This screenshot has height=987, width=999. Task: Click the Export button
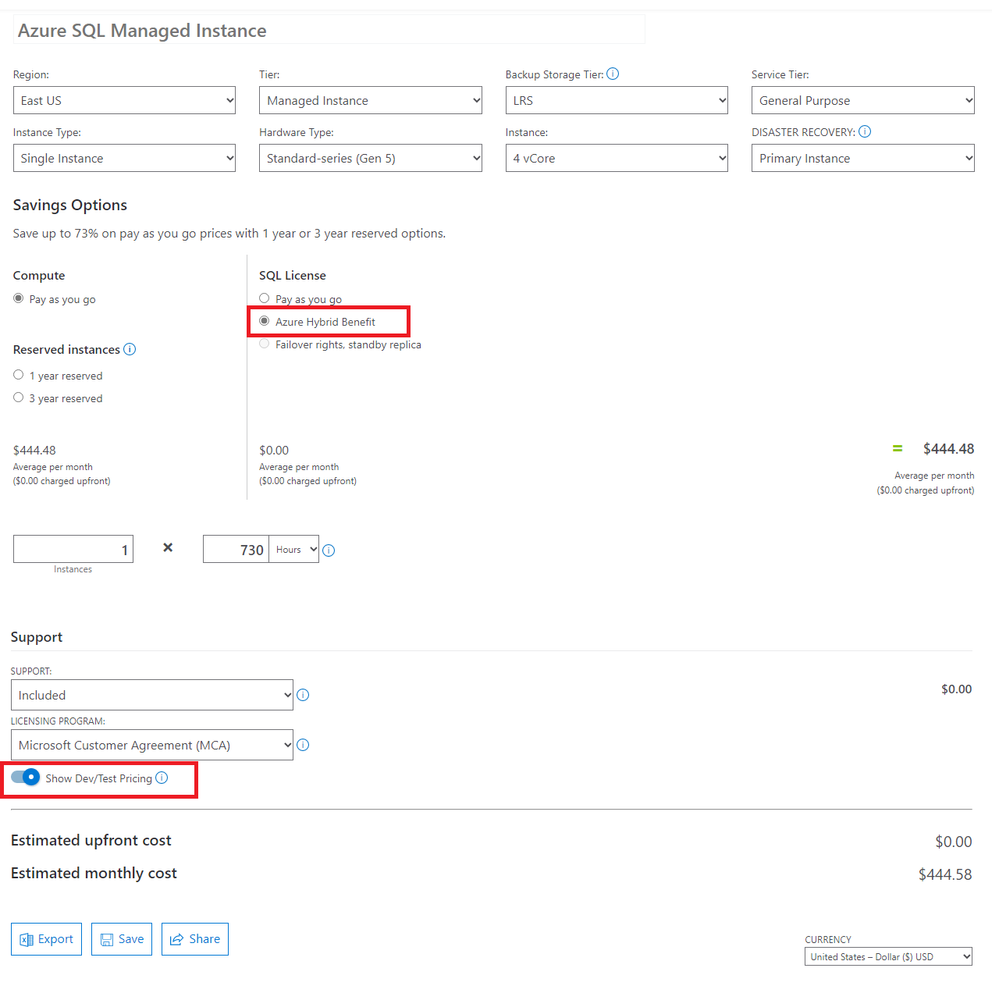pos(47,939)
